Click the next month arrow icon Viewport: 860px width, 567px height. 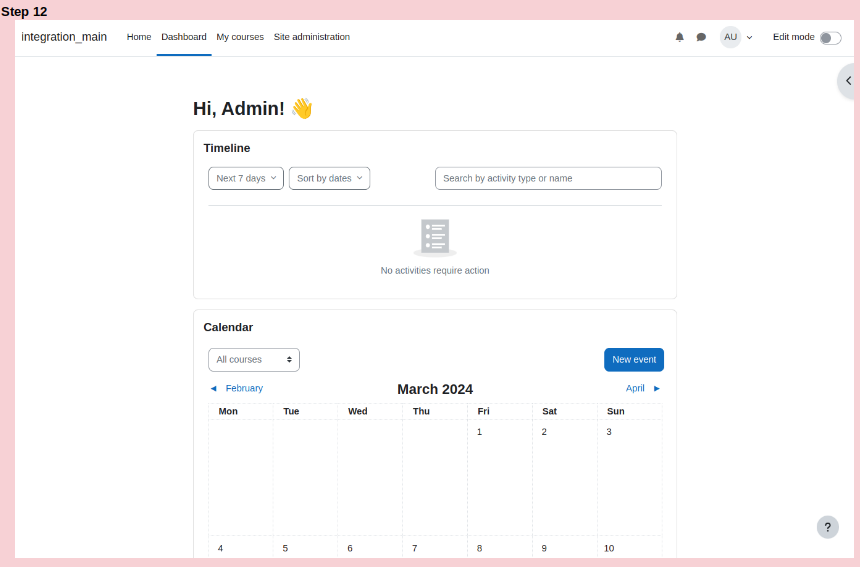coord(657,388)
